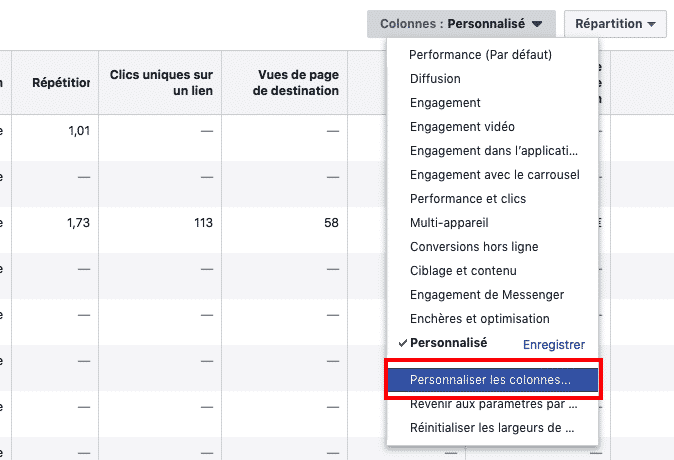The width and height of the screenshot is (674, 460).
Task: Select the checked Personnalisé preset
Action: click(448, 343)
